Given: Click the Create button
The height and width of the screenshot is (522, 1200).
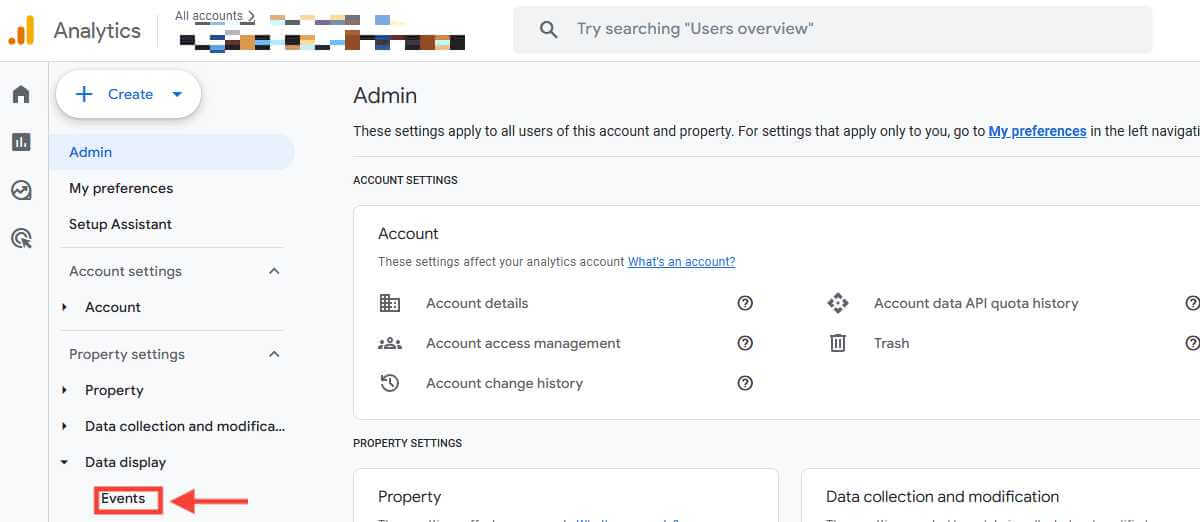Looking at the screenshot, I should coord(129,94).
